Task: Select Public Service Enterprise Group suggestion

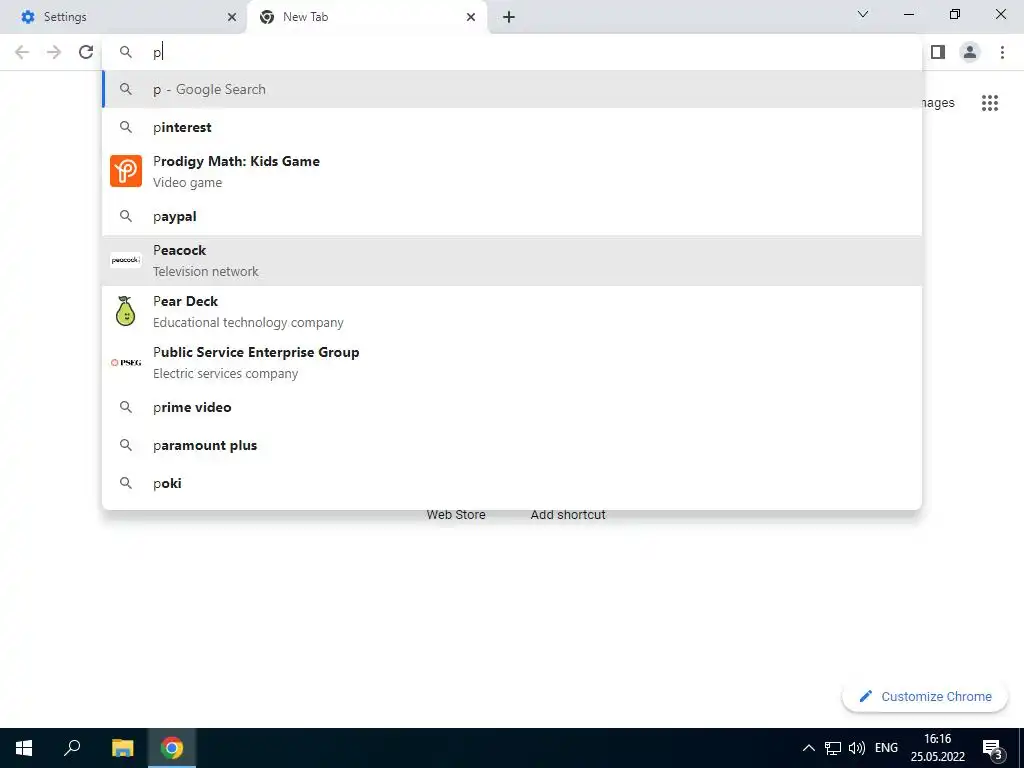Action: pos(512,362)
